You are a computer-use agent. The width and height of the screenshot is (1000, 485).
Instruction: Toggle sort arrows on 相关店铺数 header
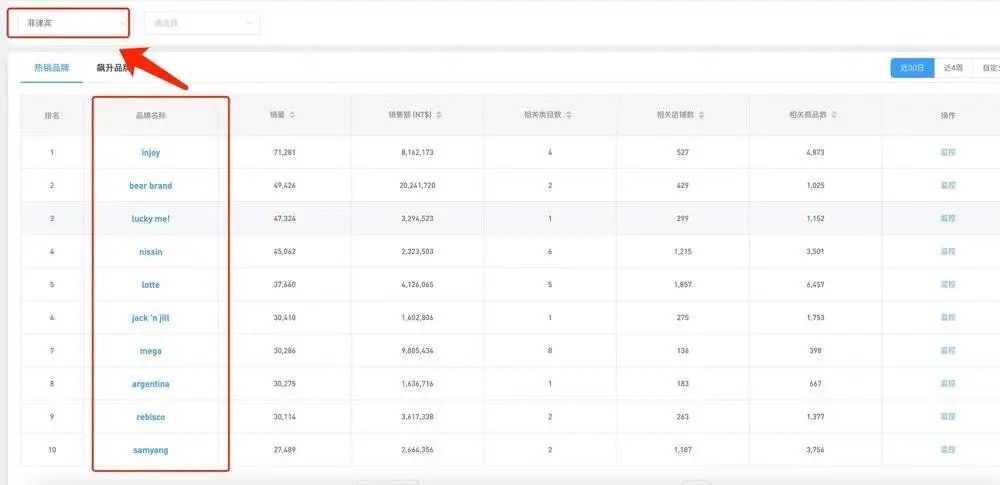click(x=702, y=115)
